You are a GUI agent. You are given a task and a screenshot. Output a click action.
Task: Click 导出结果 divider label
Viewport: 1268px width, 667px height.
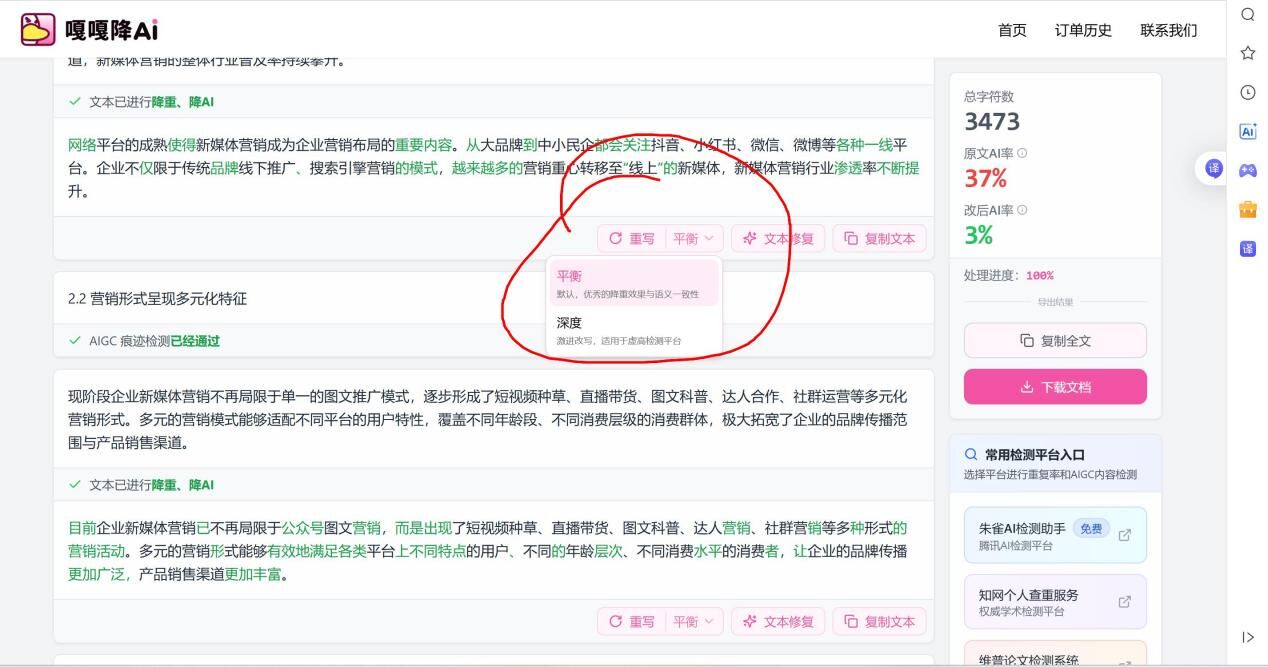(x=1055, y=302)
